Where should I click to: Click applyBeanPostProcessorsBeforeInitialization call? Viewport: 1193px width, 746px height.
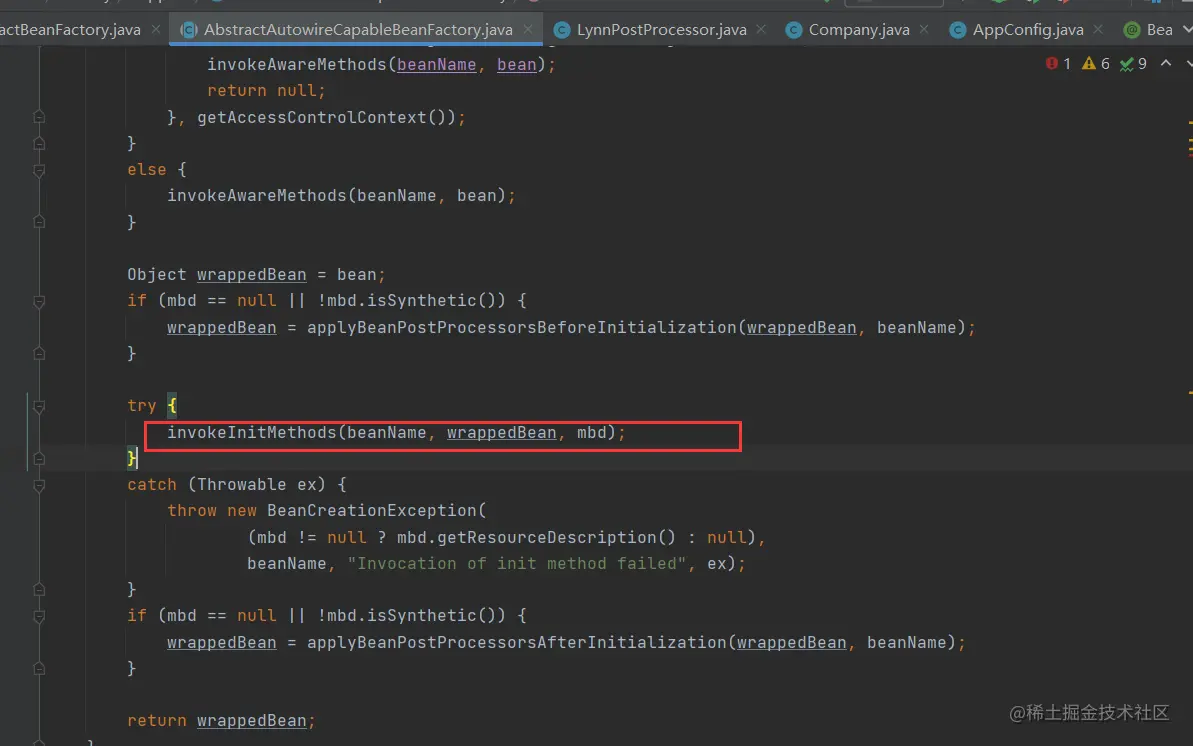tap(522, 327)
